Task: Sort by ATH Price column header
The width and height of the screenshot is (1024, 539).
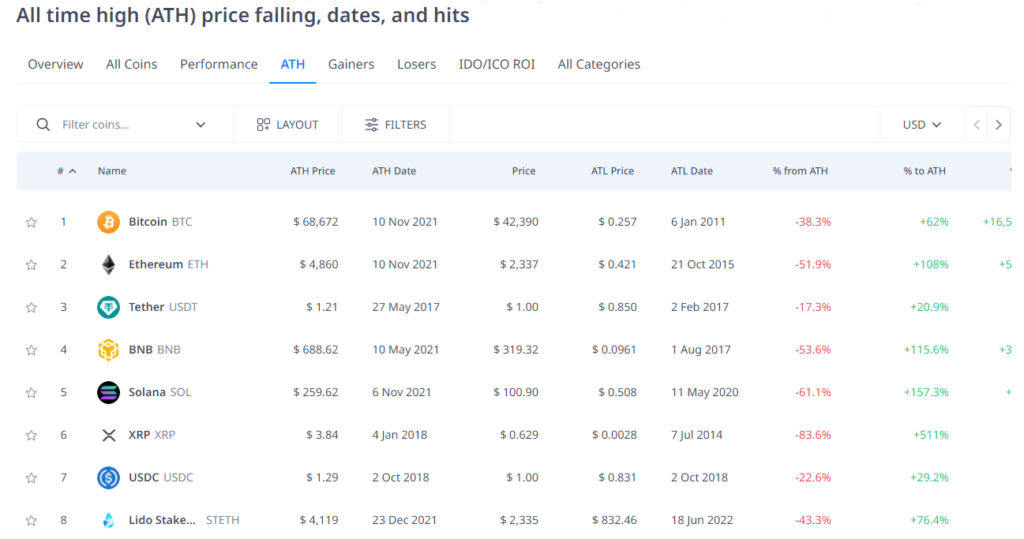Action: [x=313, y=171]
